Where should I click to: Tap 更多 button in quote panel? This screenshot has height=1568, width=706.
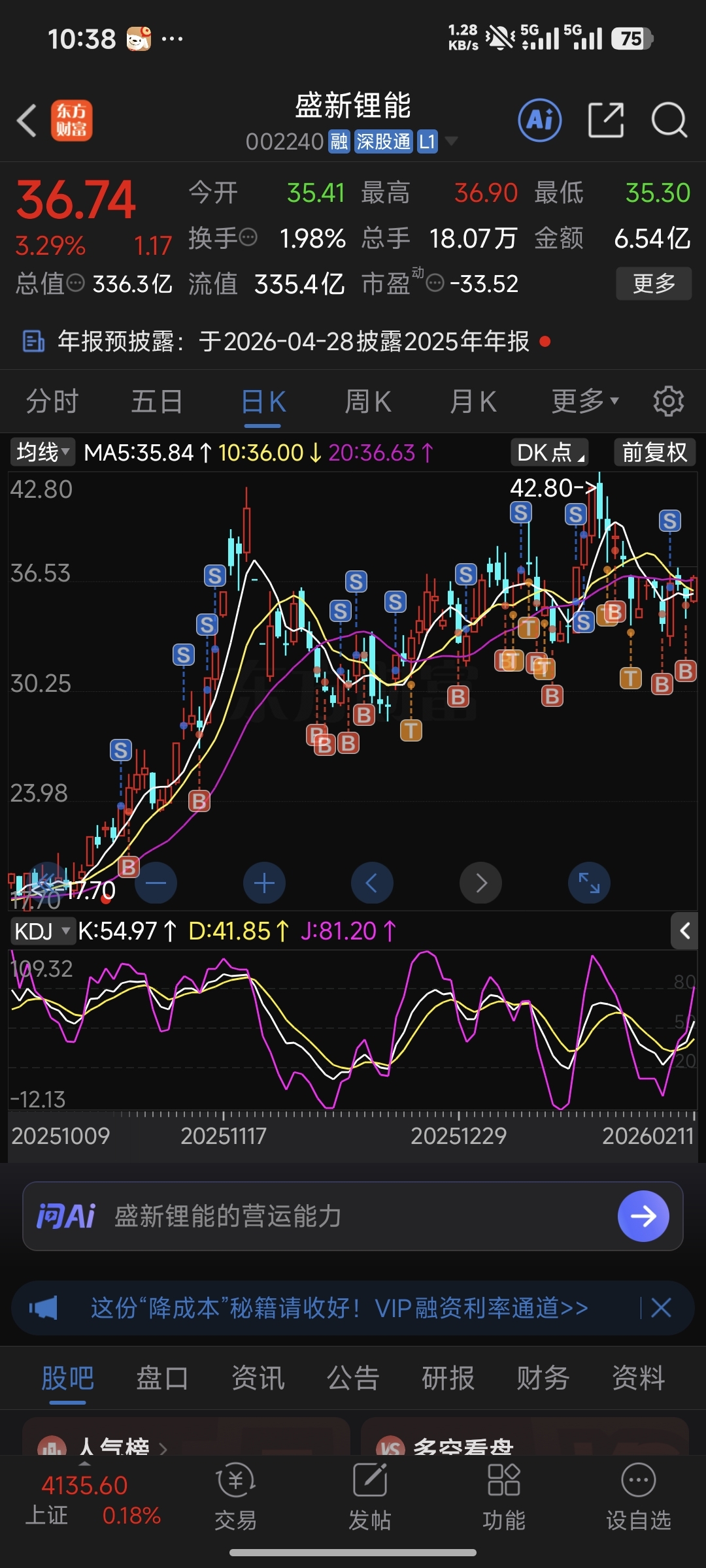click(x=654, y=284)
